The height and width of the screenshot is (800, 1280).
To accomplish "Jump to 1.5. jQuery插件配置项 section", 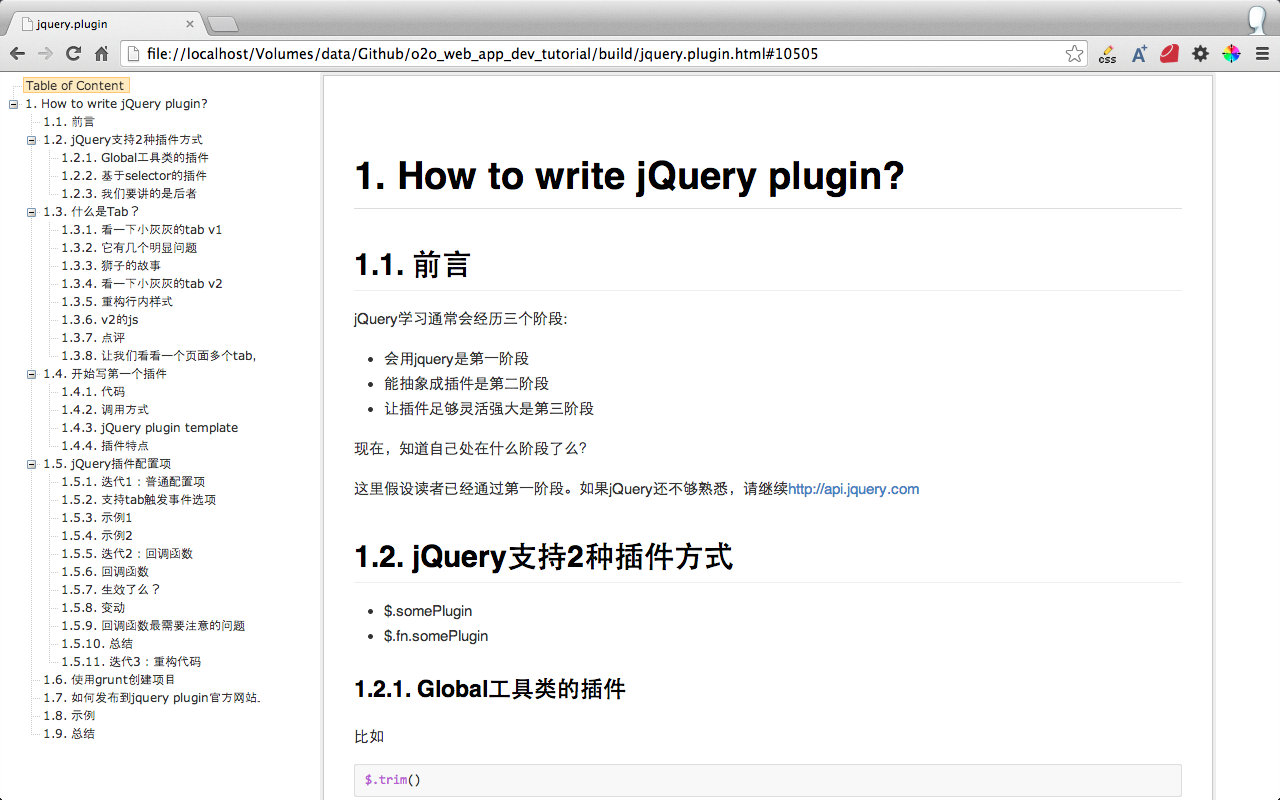I will 107,464.
